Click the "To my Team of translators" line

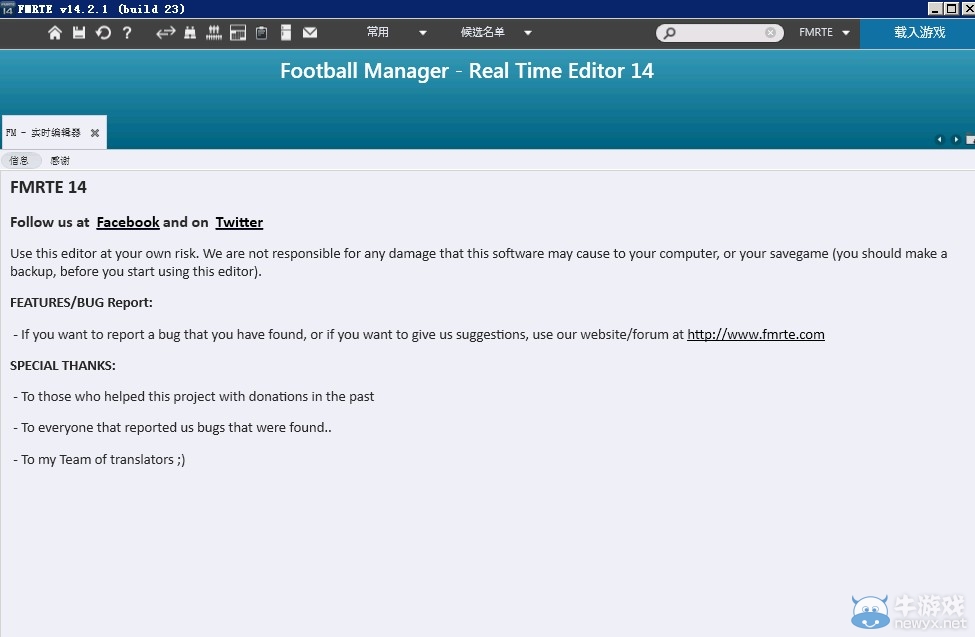pos(99,460)
